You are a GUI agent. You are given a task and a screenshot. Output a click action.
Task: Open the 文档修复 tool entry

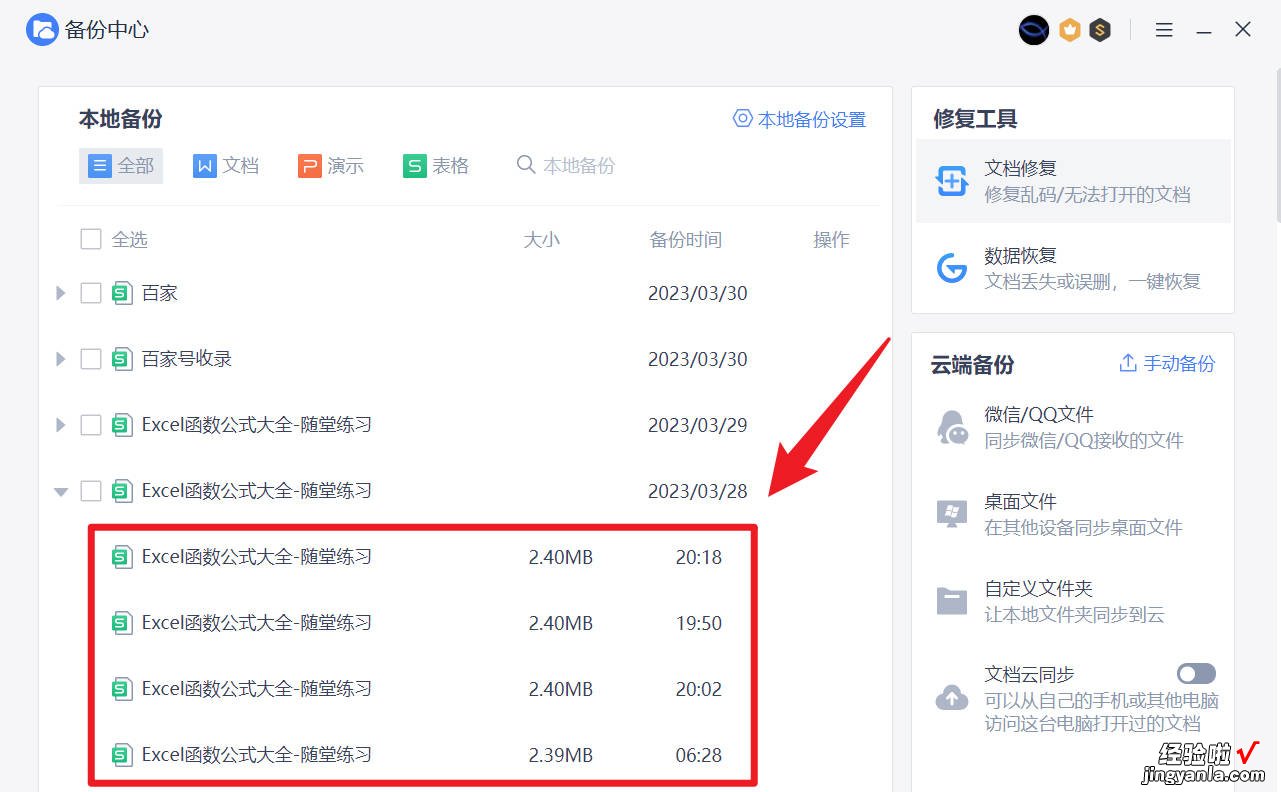[1073, 181]
